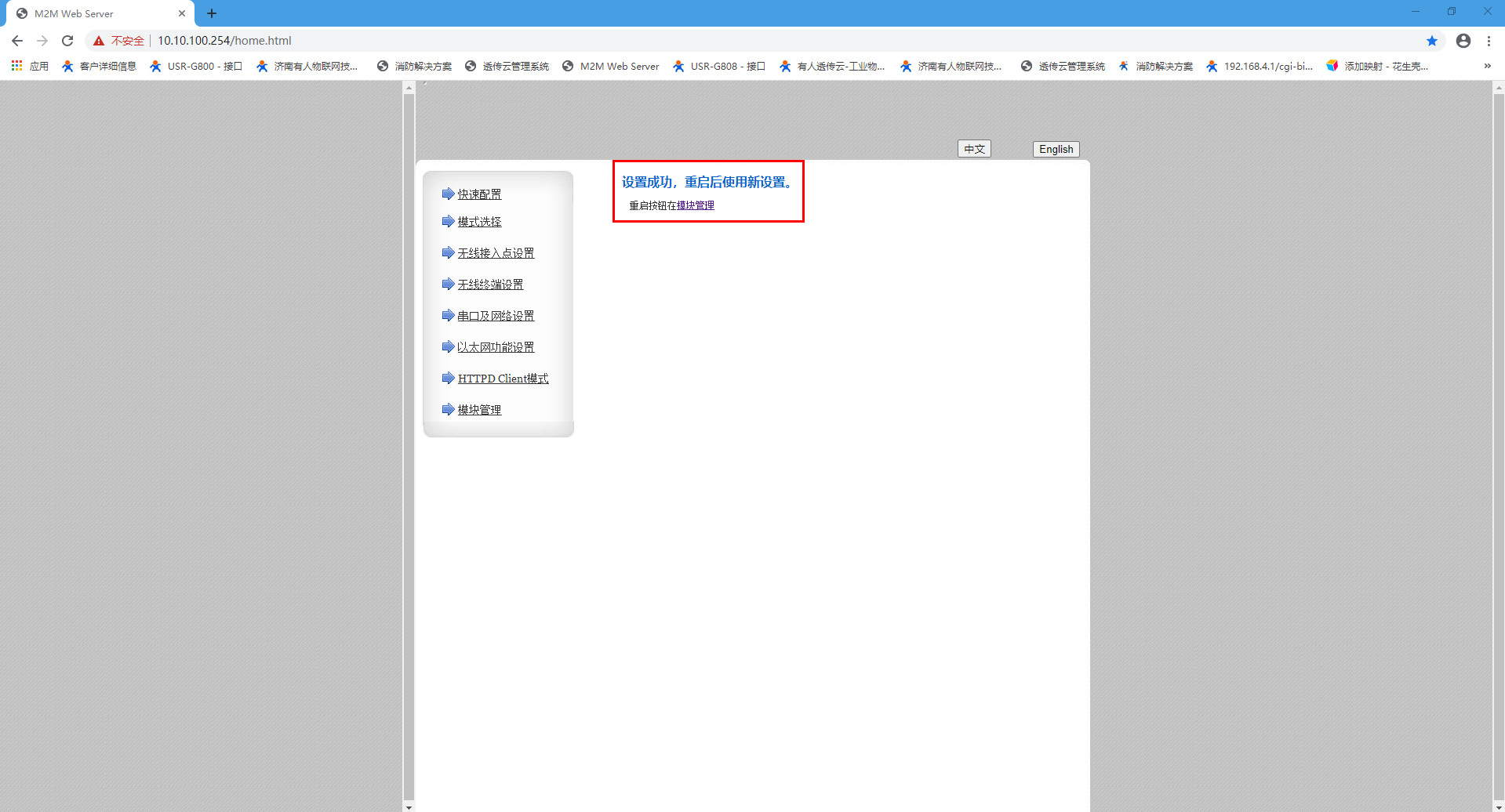Image resolution: width=1505 pixels, height=812 pixels.
Task: Open the Chrome profile avatar icon
Action: [1463, 41]
